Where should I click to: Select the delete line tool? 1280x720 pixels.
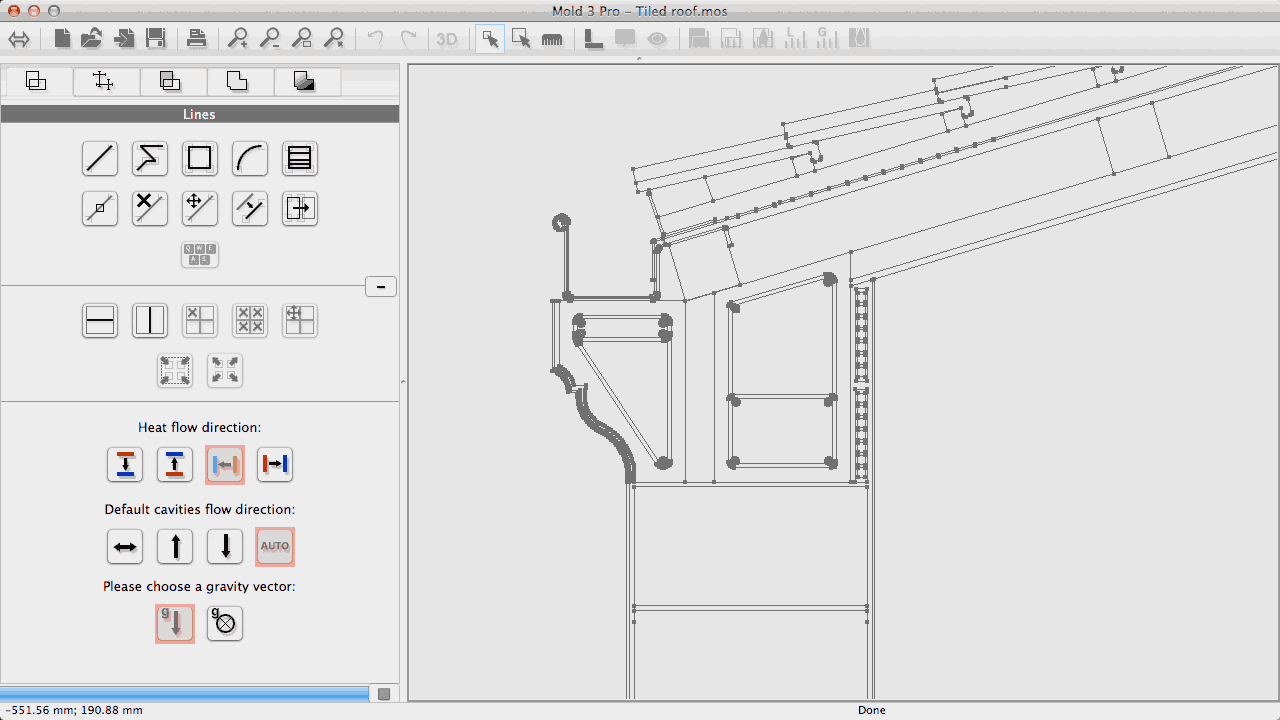point(149,208)
